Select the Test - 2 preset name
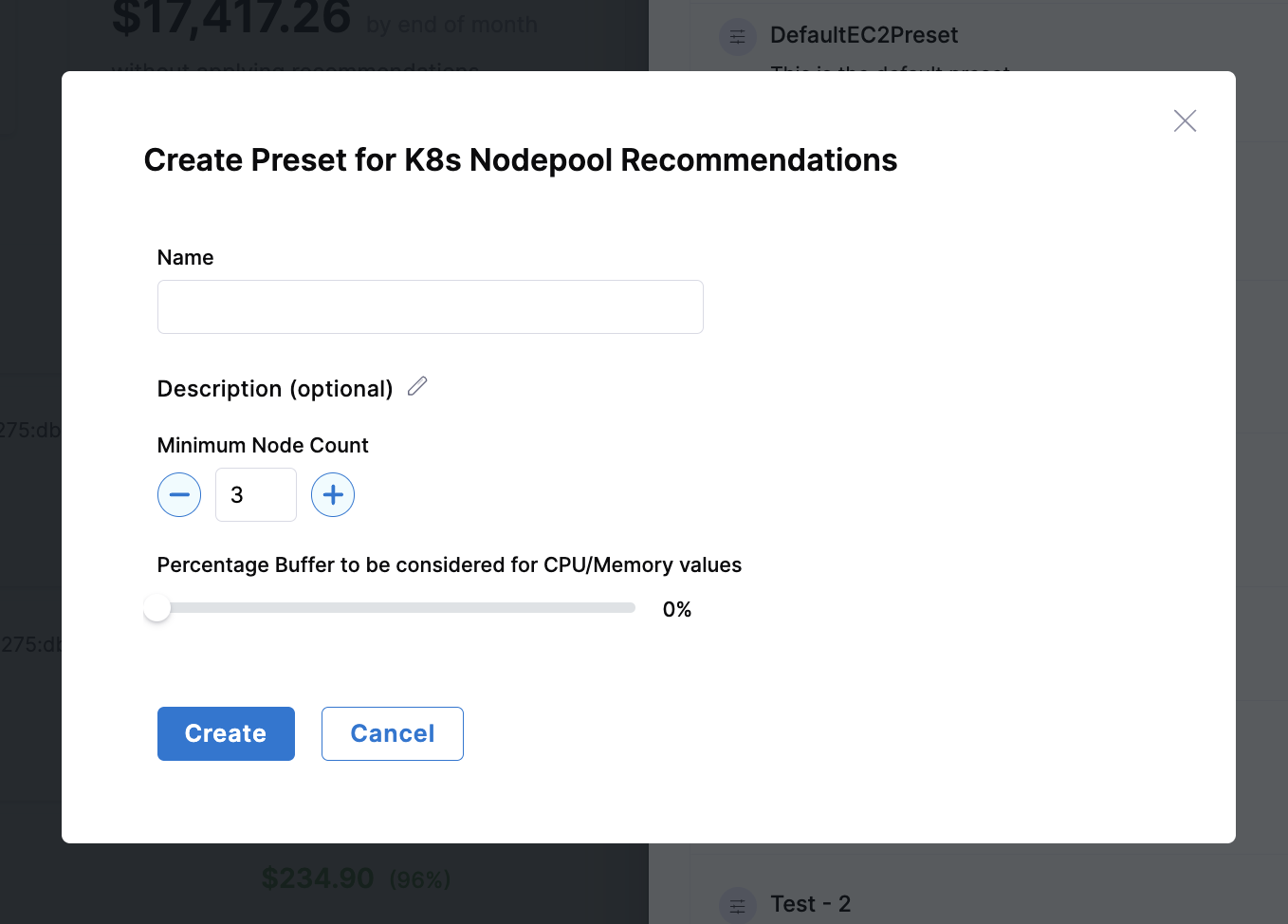Viewport: 1288px width, 924px height. click(x=810, y=904)
